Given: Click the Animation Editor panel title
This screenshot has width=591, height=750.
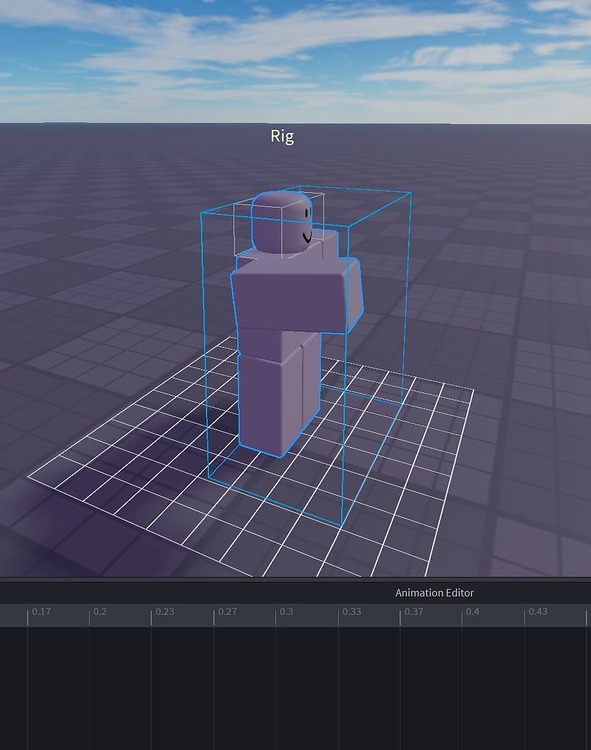Looking at the screenshot, I should 434,593.
